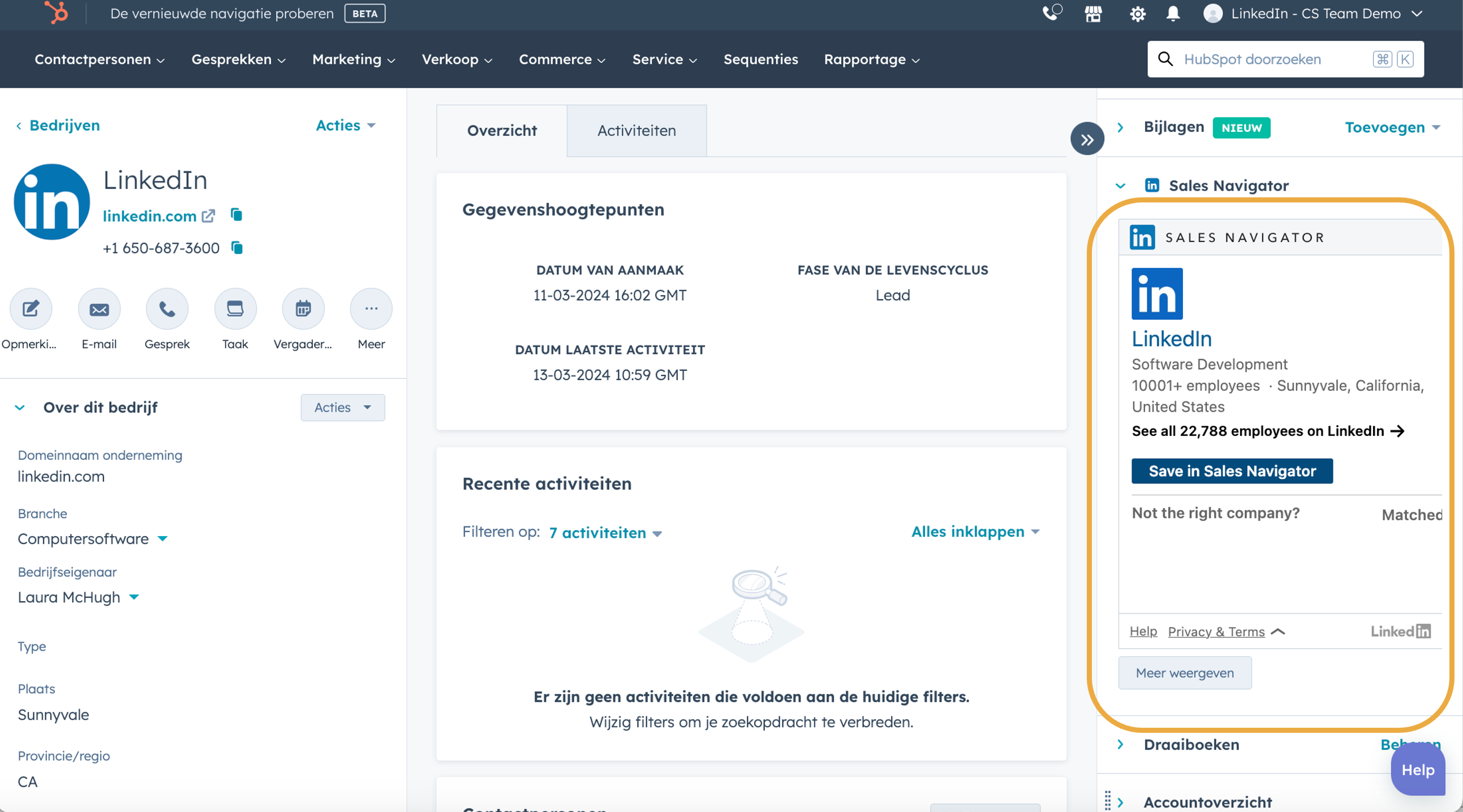Expand Privacy & Terms caret
The height and width of the screenshot is (812, 1463).
[x=1277, y=632]
